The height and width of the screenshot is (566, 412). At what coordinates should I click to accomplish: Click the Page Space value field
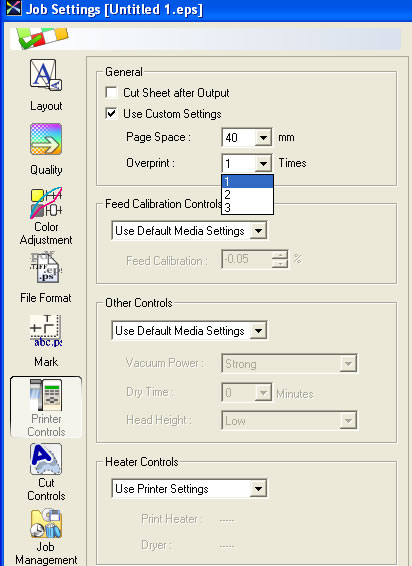[x=239, y=138]
